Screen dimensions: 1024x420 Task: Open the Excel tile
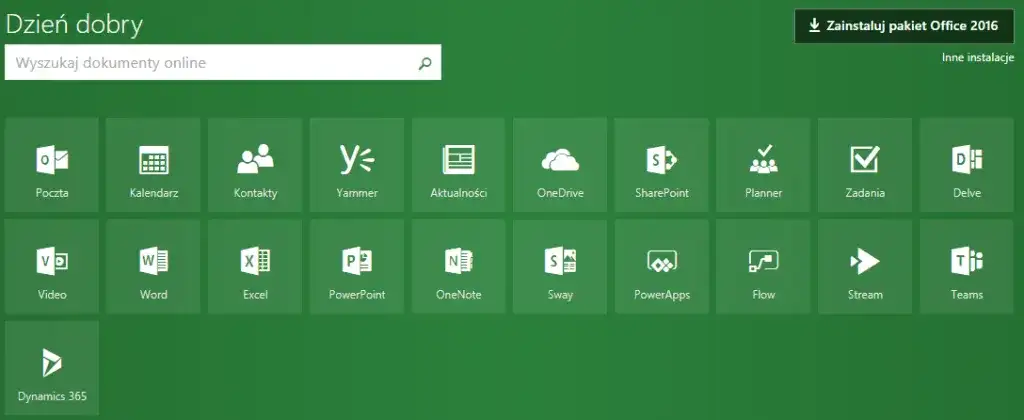255,267
